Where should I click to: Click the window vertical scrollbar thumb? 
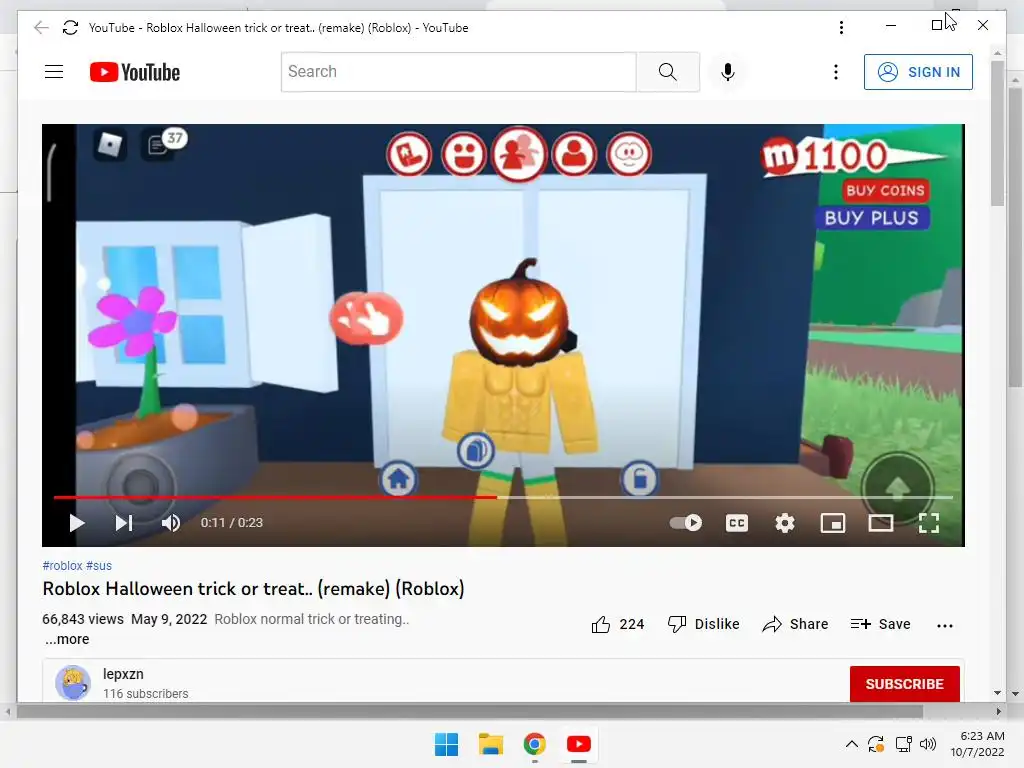click(x=997, y=134)
